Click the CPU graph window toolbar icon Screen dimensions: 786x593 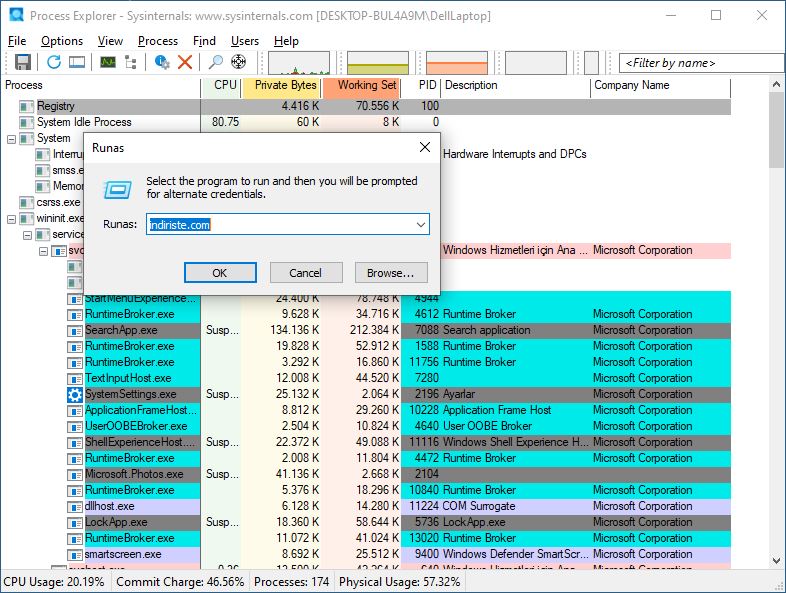108,62
